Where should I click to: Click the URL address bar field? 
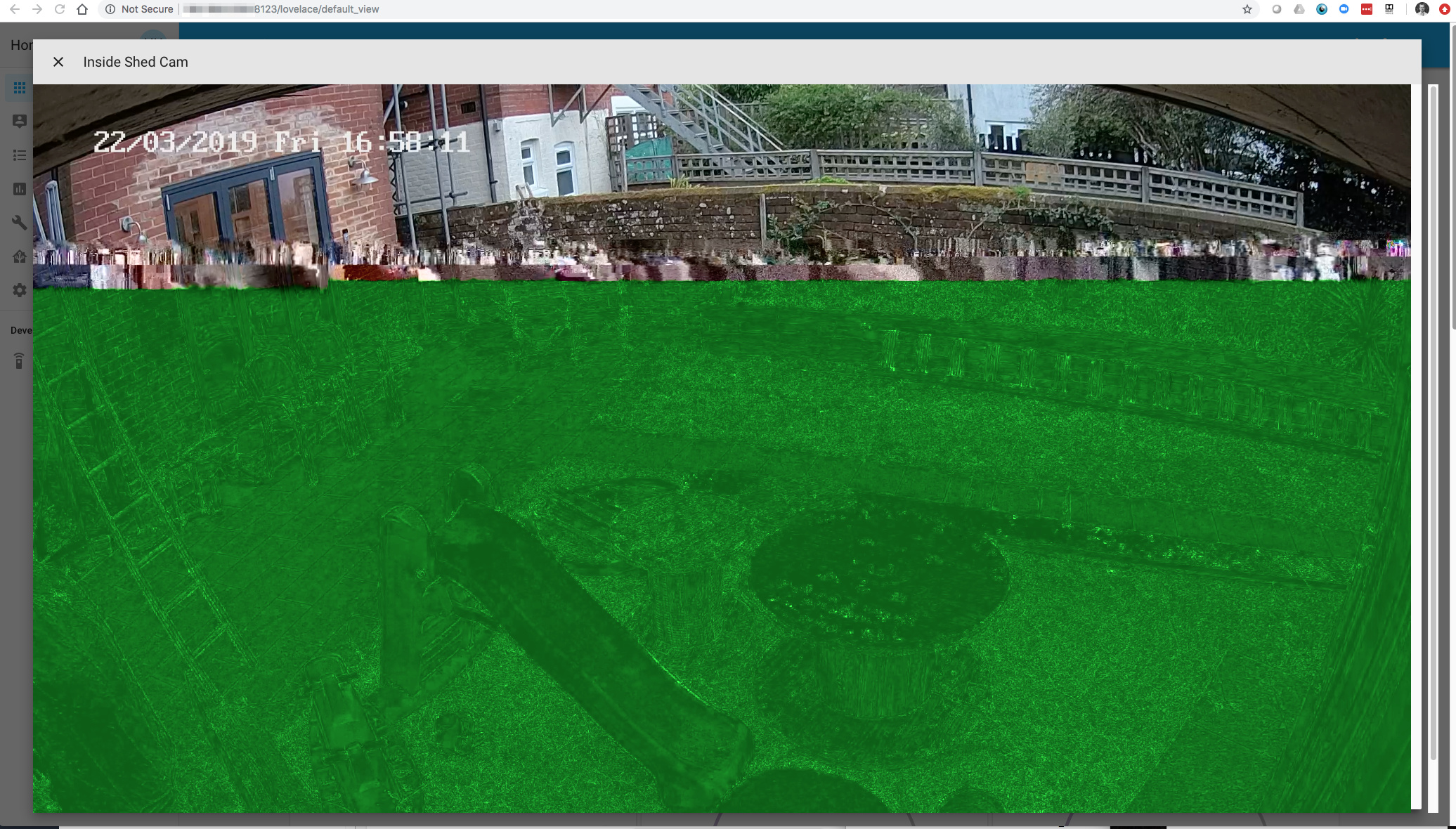pos(632,9)
